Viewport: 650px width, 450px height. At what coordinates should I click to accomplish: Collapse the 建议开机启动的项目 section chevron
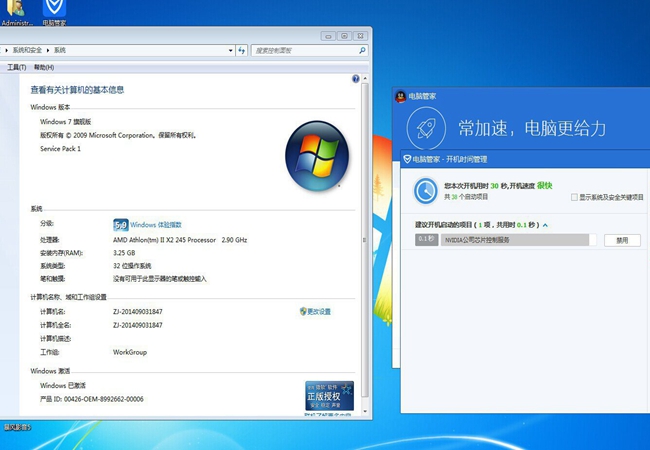pos(545,225)
